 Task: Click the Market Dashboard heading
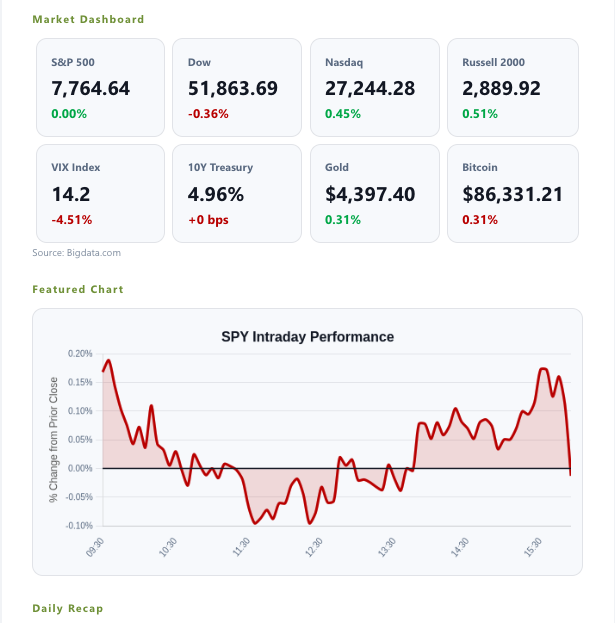coord(88,19)
